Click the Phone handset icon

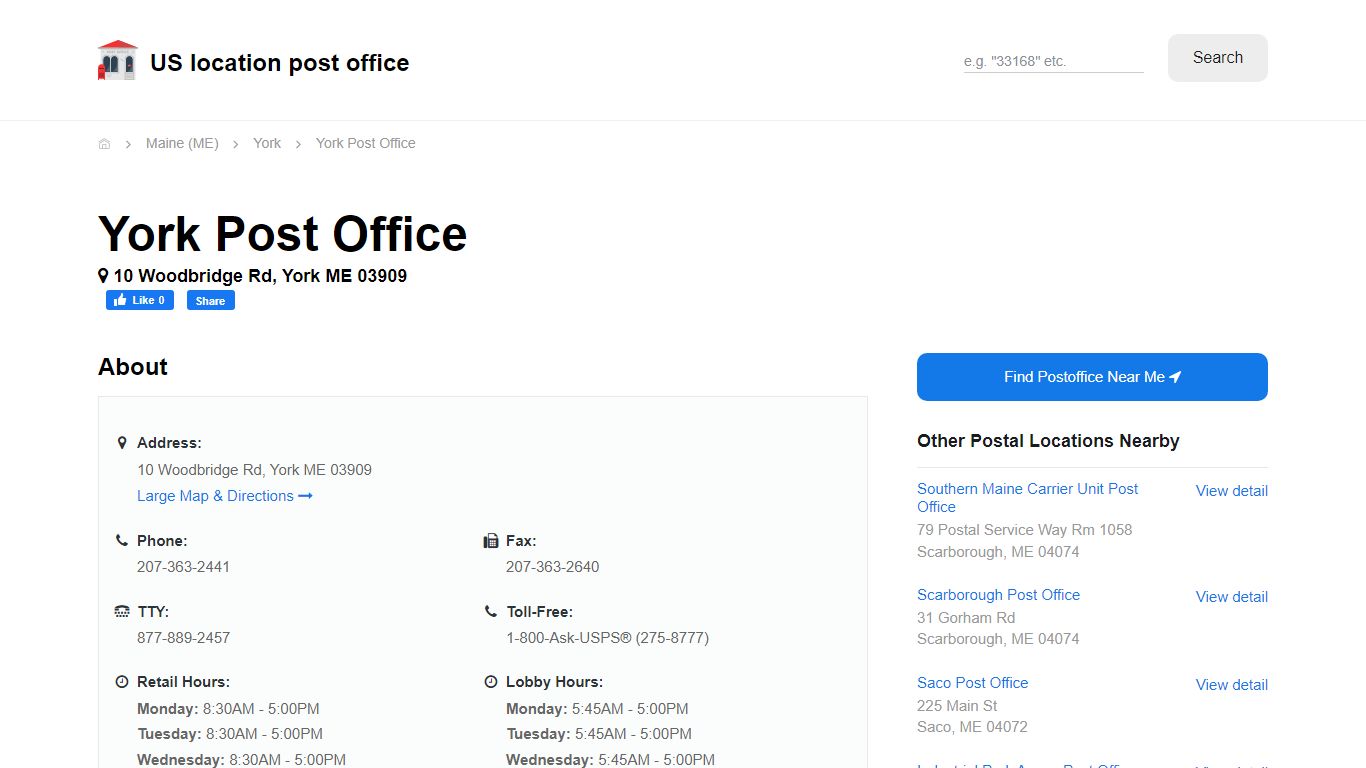122,540
